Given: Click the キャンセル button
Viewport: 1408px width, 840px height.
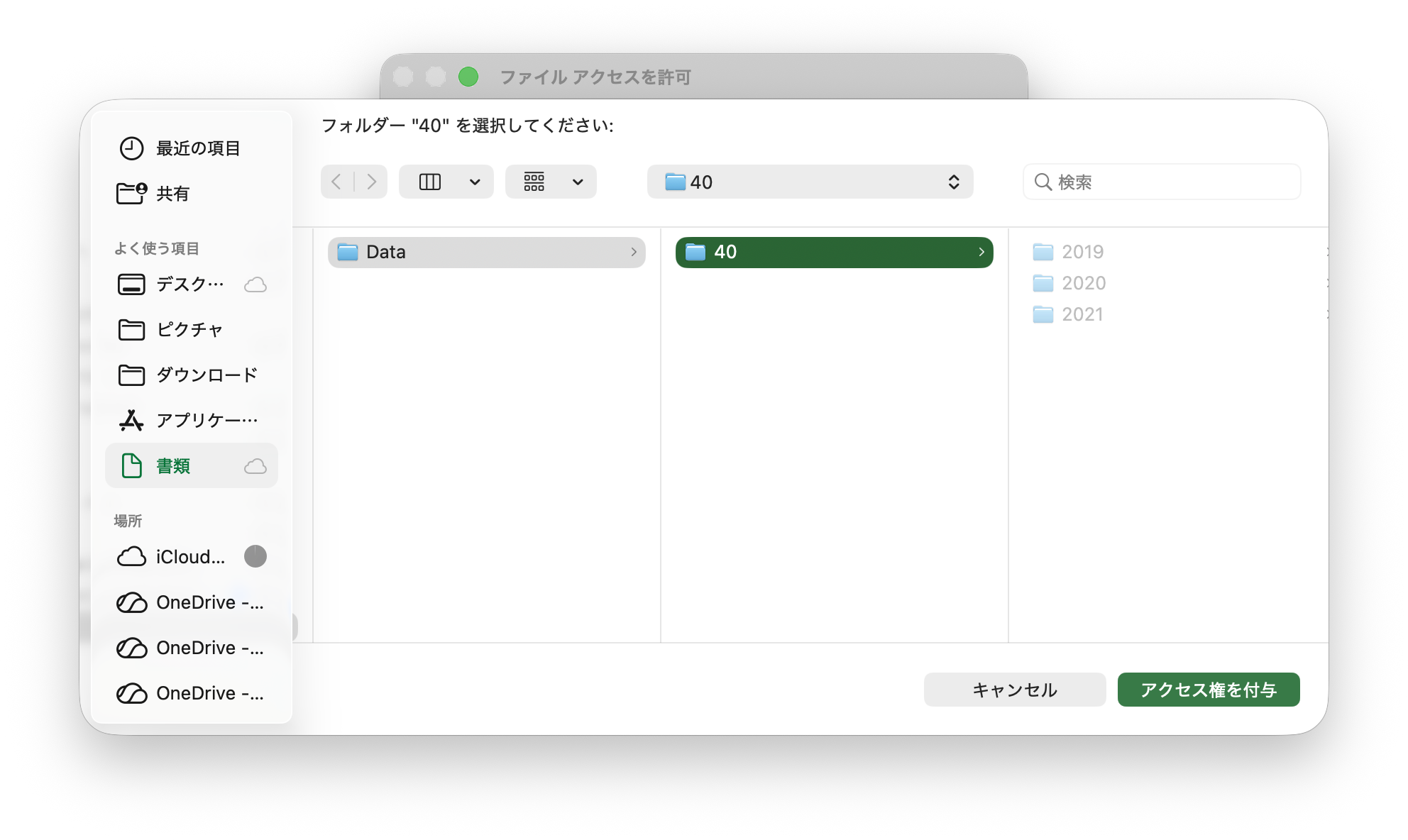Looking at the screenshot, I should (x=1014, y=690).
